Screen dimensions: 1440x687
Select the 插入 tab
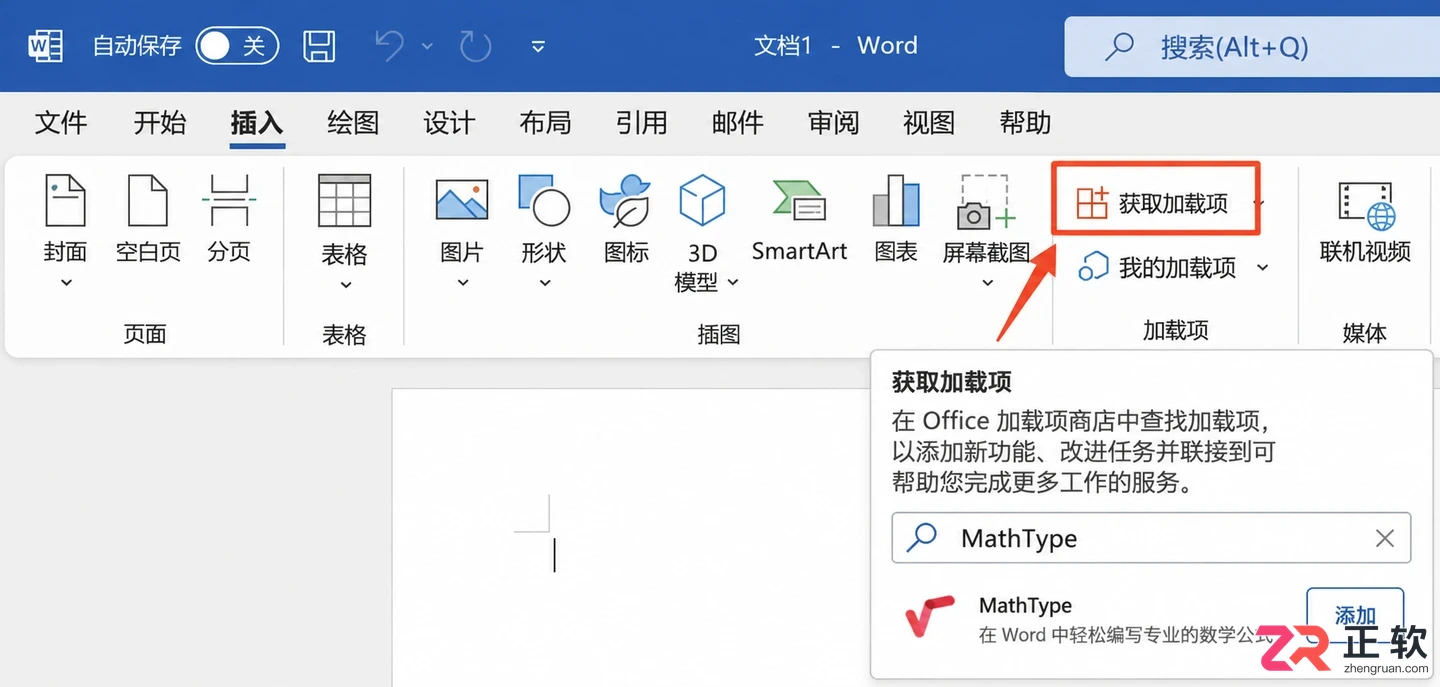tap(257, 123)
